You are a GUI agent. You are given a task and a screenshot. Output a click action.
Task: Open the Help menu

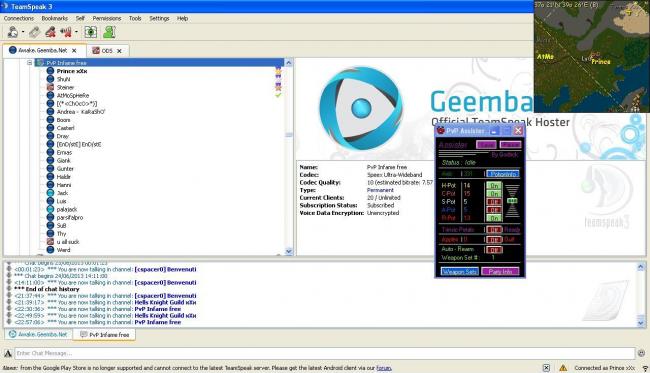[182, 18]
